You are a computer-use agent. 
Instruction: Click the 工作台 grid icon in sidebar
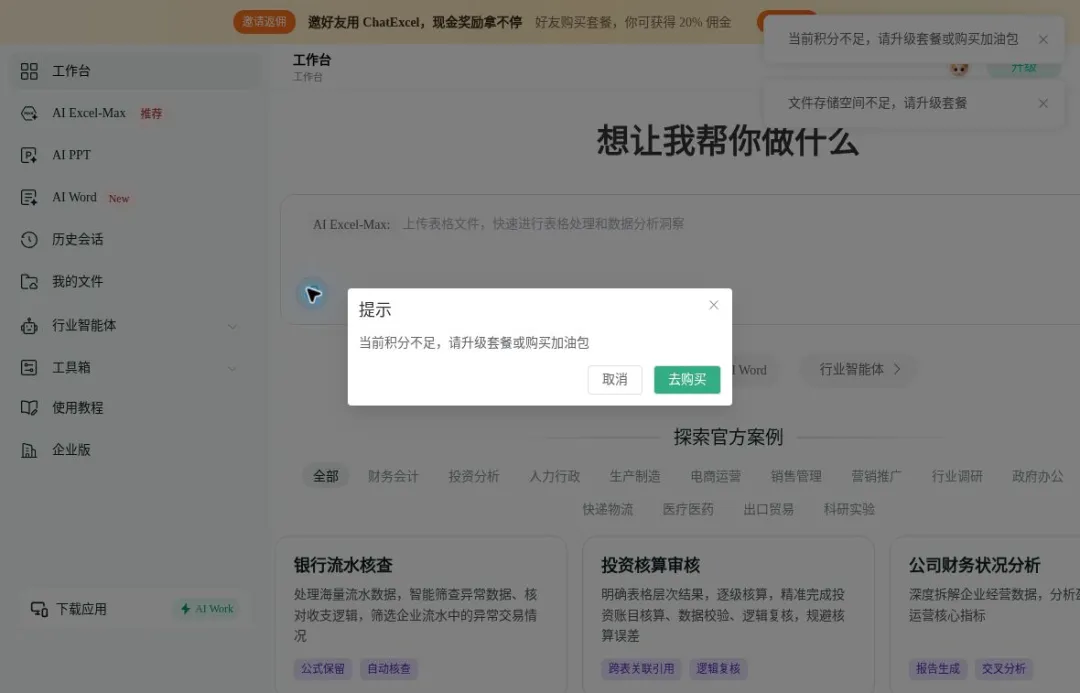click(29, 71)
